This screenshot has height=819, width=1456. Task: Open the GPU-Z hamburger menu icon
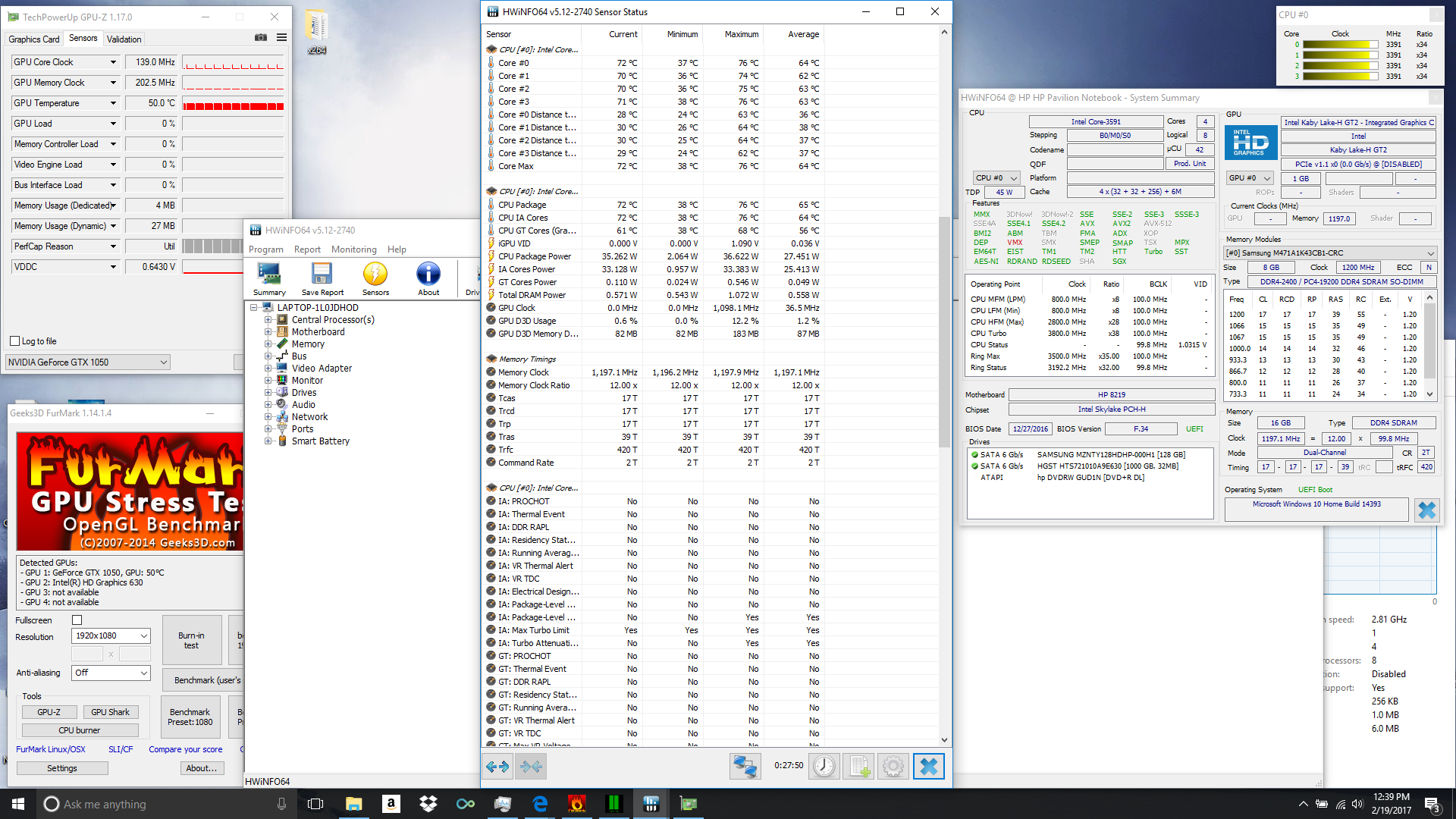(x=281, y=38)
